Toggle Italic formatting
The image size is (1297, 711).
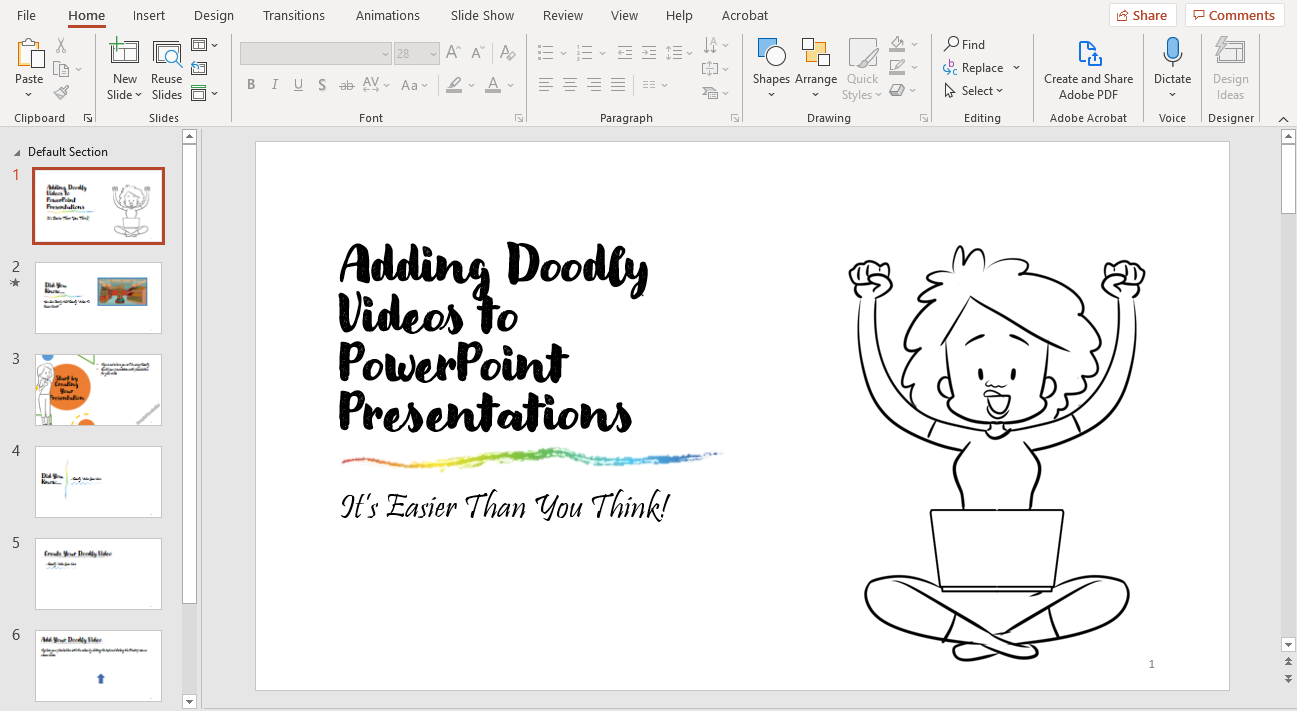[x=275, y=85]
